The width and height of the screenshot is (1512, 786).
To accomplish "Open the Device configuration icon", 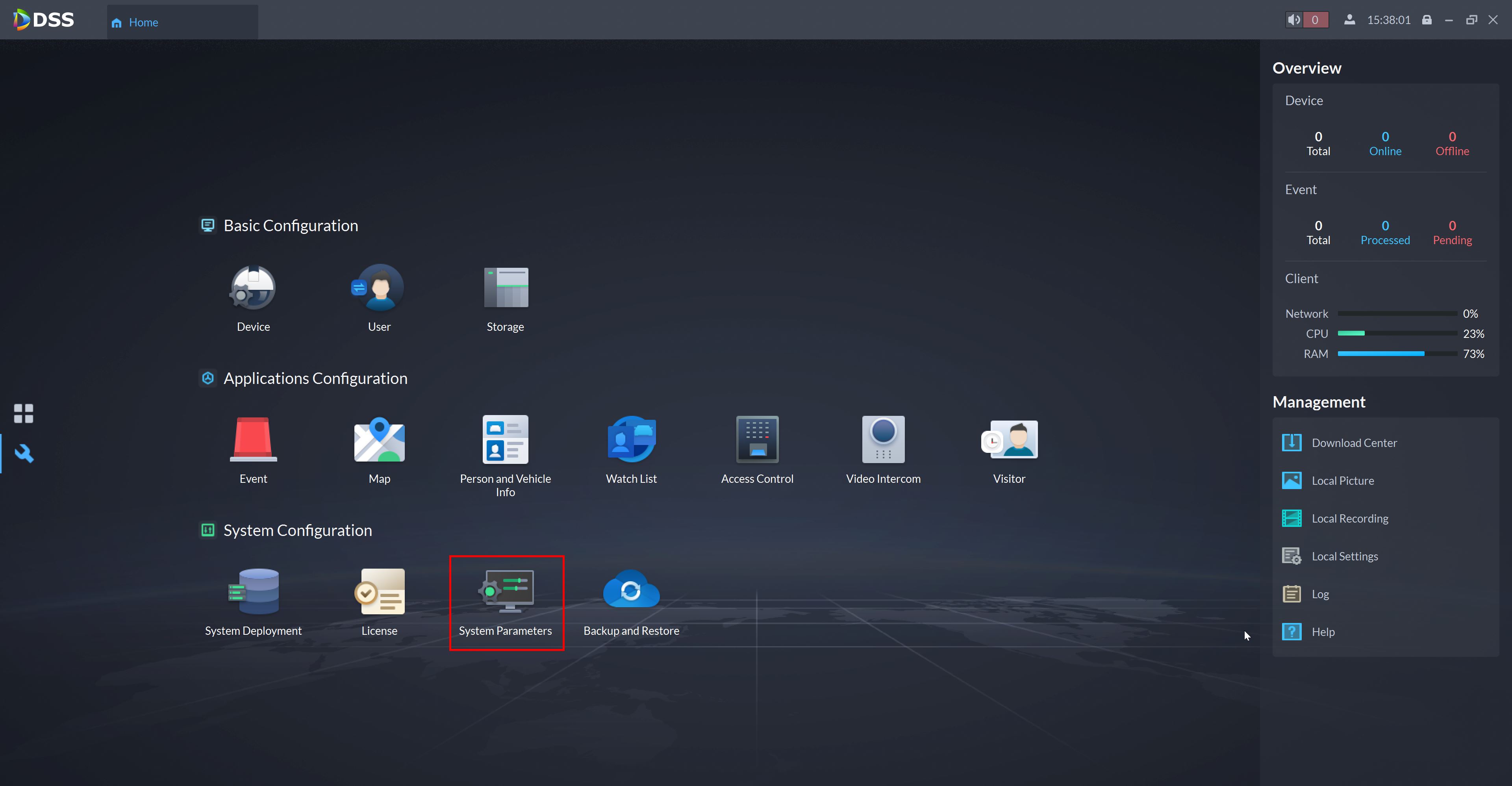I will coord(253,288).
